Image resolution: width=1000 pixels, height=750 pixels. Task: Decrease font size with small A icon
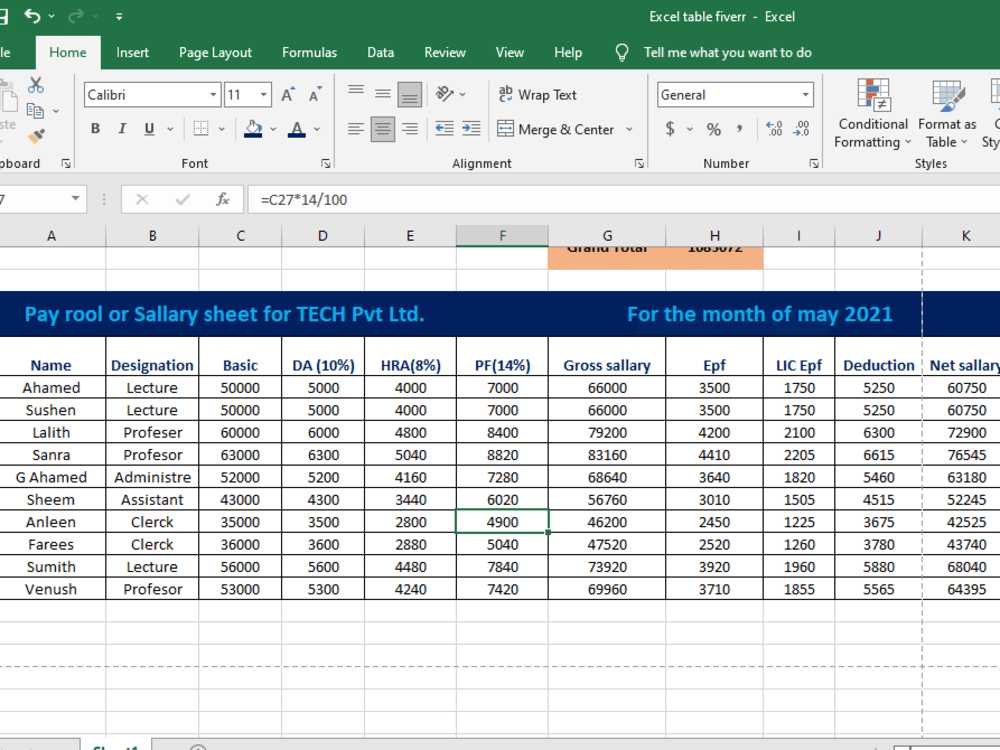(x=315, y=95)
